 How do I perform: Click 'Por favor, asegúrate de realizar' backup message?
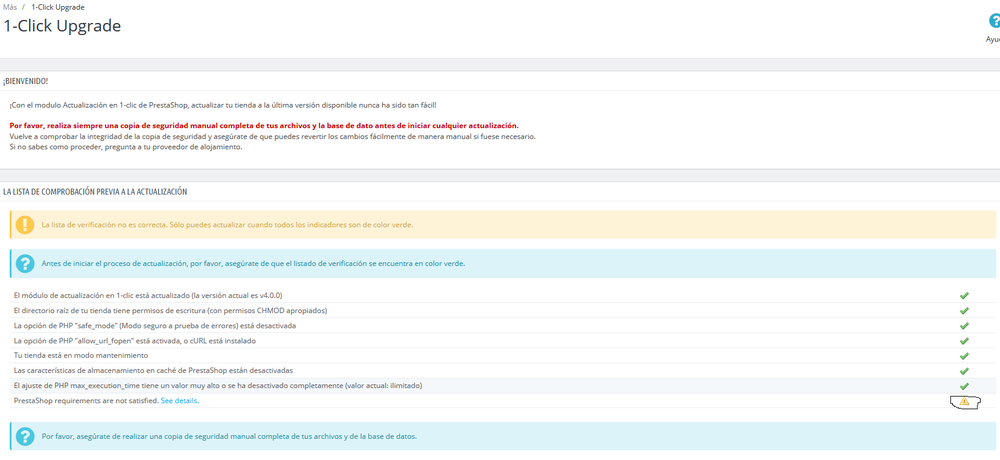[x=230, y=437]
